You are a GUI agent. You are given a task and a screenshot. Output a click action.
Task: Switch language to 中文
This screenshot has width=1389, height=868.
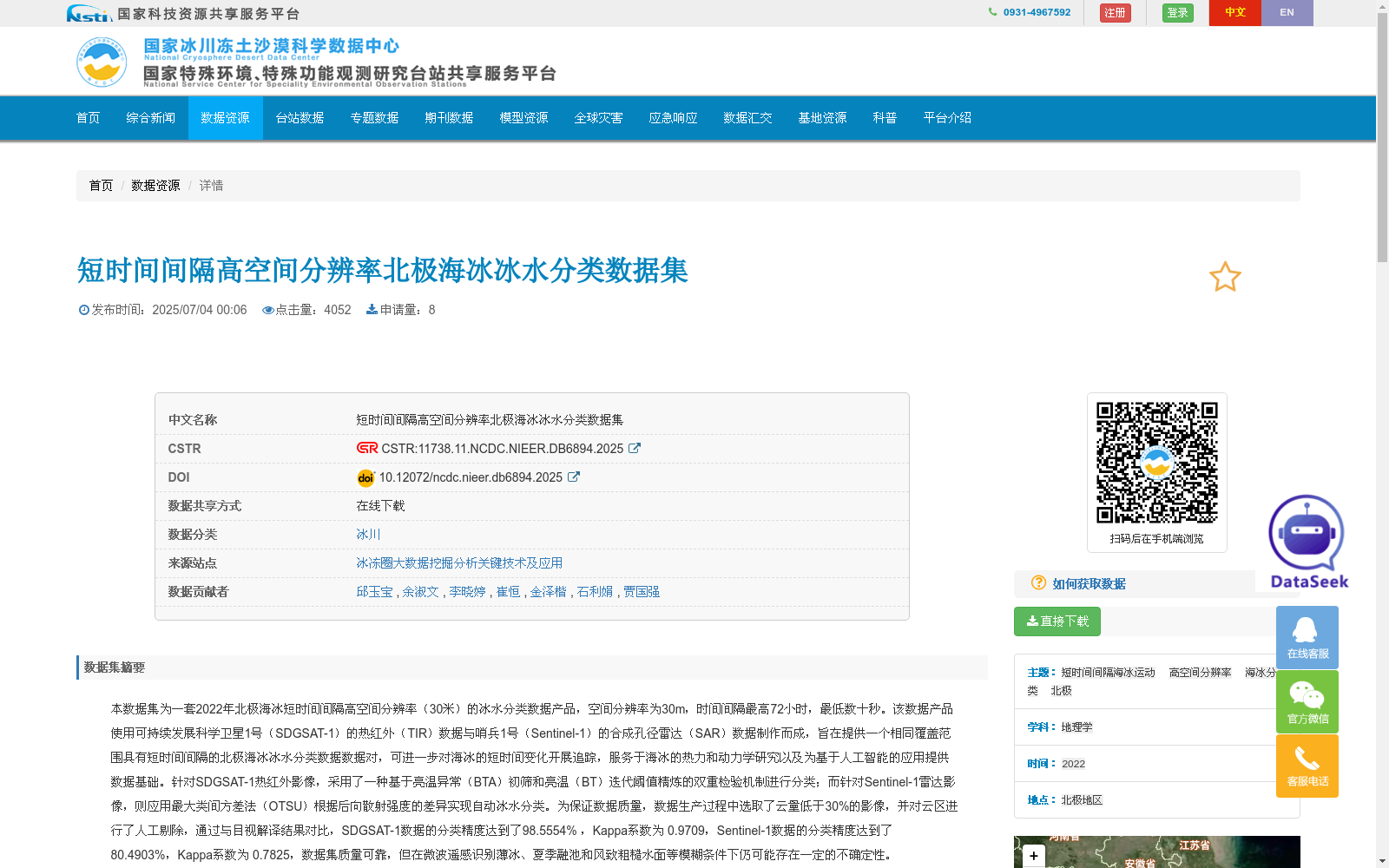pyautogui.click(x=1234, y=12)
